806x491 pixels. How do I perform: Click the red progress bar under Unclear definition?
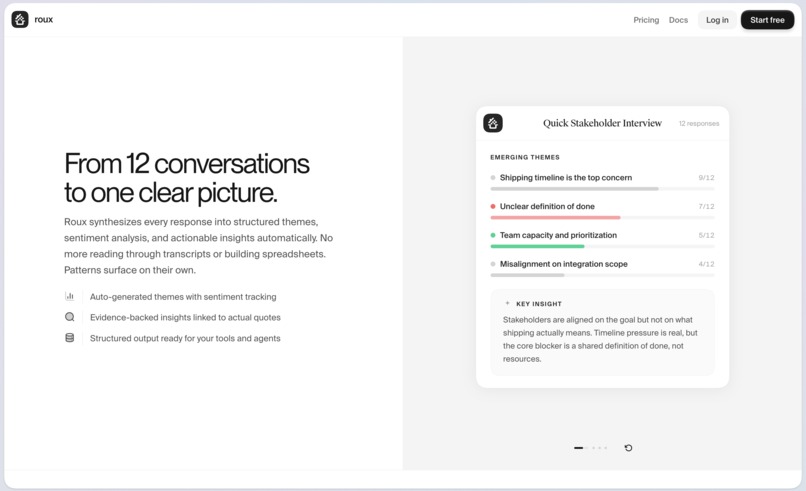point(555,217)
